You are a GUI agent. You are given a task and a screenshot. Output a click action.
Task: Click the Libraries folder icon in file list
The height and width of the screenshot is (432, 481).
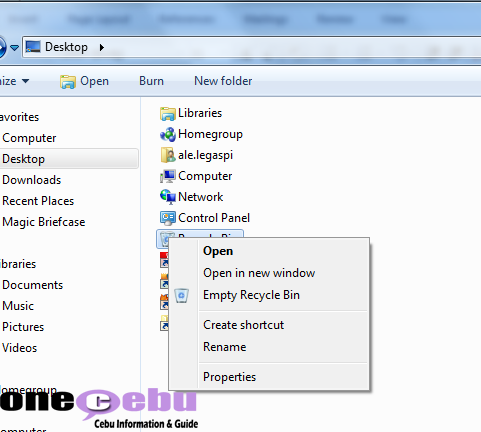pyautogui.click(x=167, y=113)
